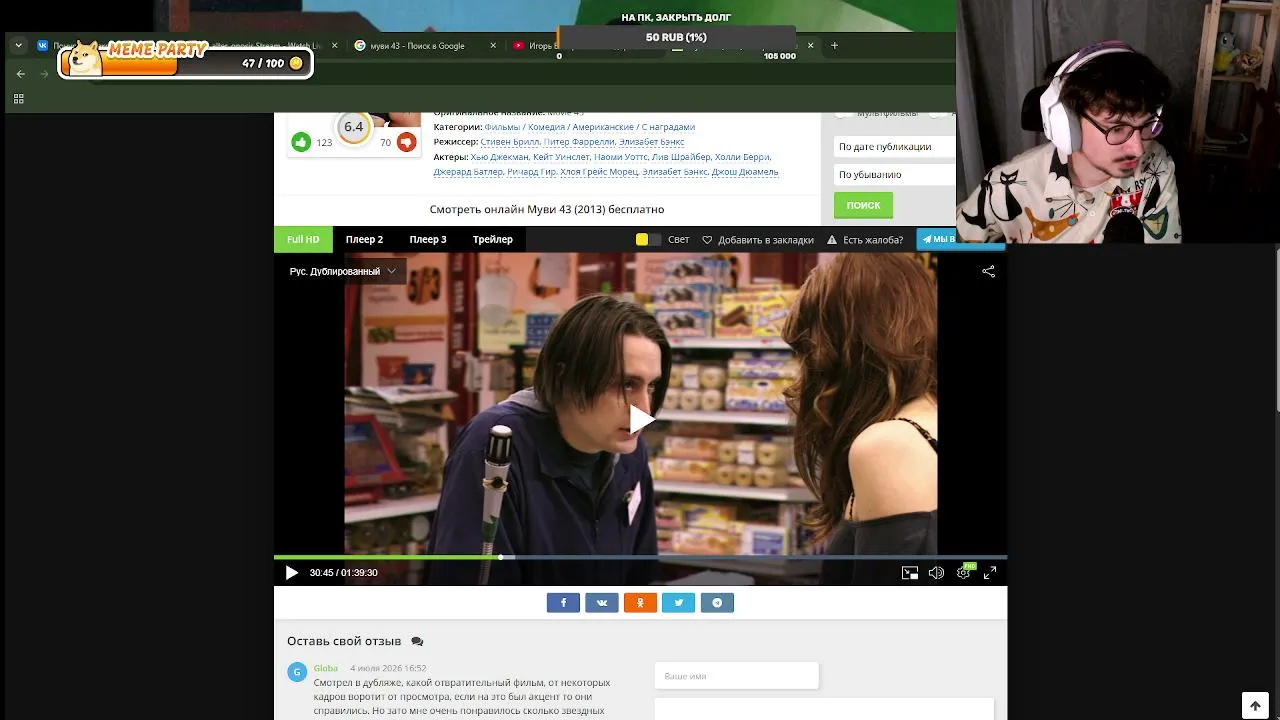Viewport: 1280px width, 720px height.
Task: Mute the player volume speaker icon
Action: [x=936, y=573]
